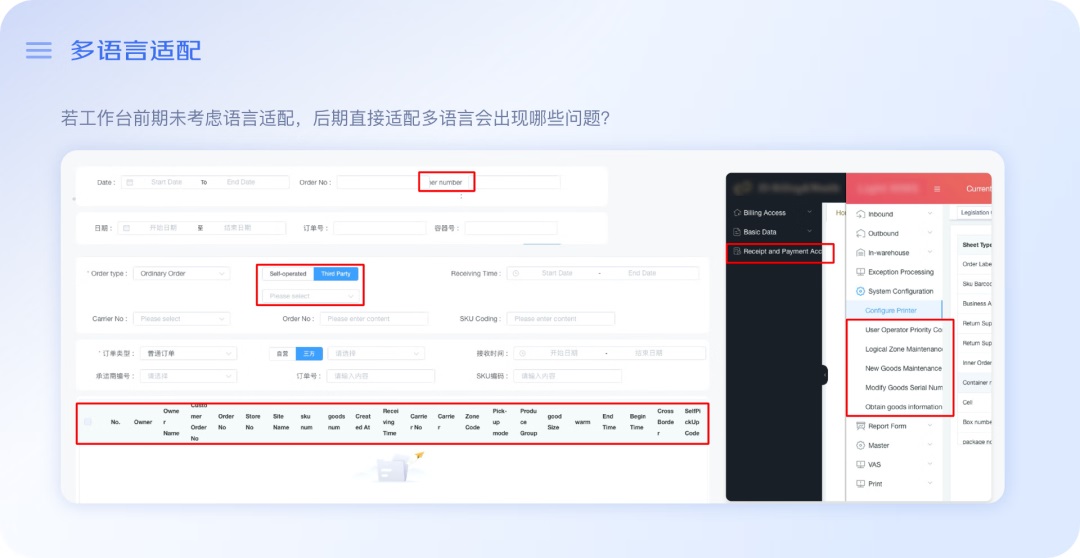1080x558 pixels.
Task: Click the VAS monitor icon
Action: (x=860, y=465)
